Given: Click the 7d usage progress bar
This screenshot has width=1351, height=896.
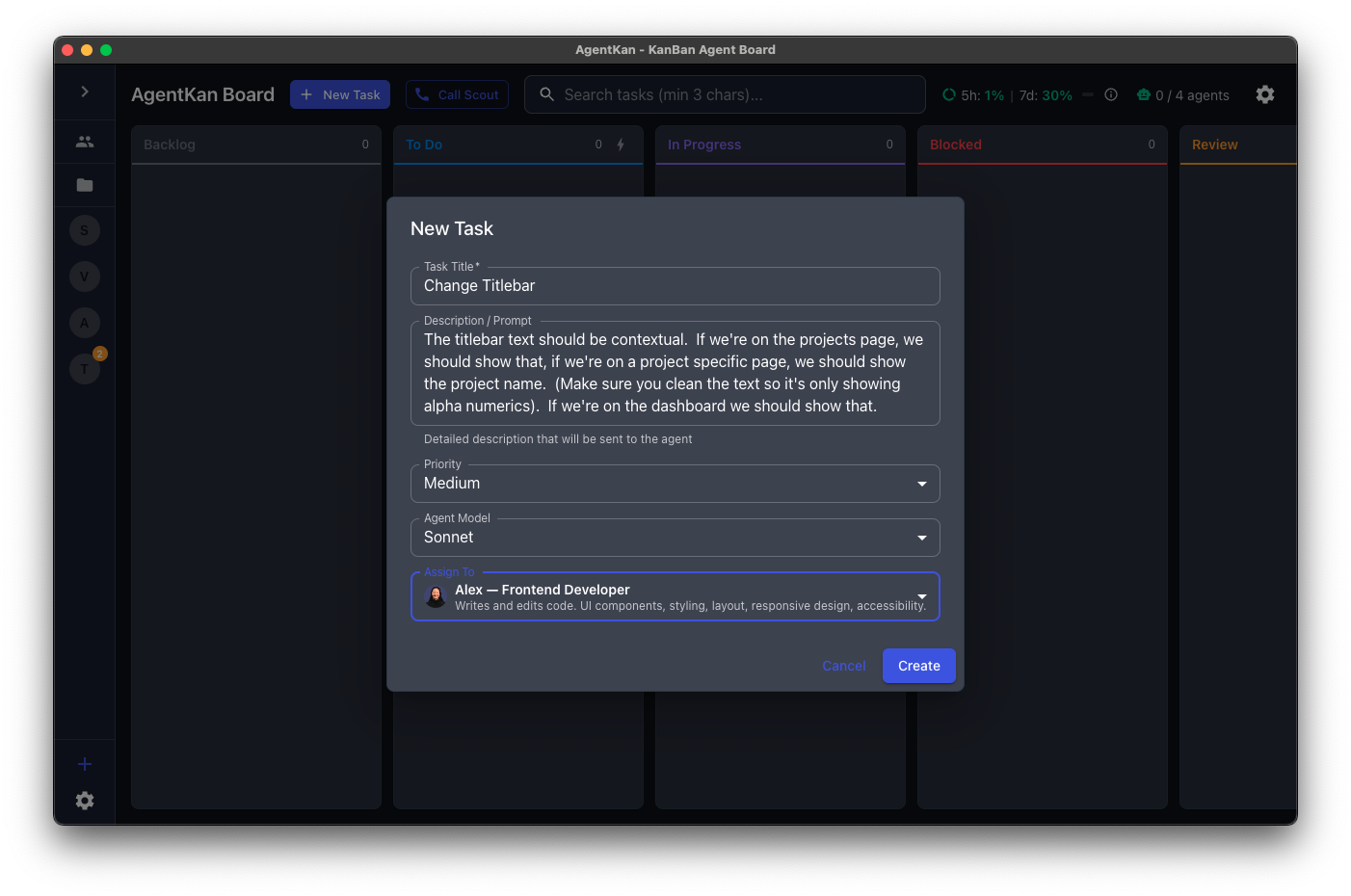Looking at the screenshot, I should (1089, 94).
